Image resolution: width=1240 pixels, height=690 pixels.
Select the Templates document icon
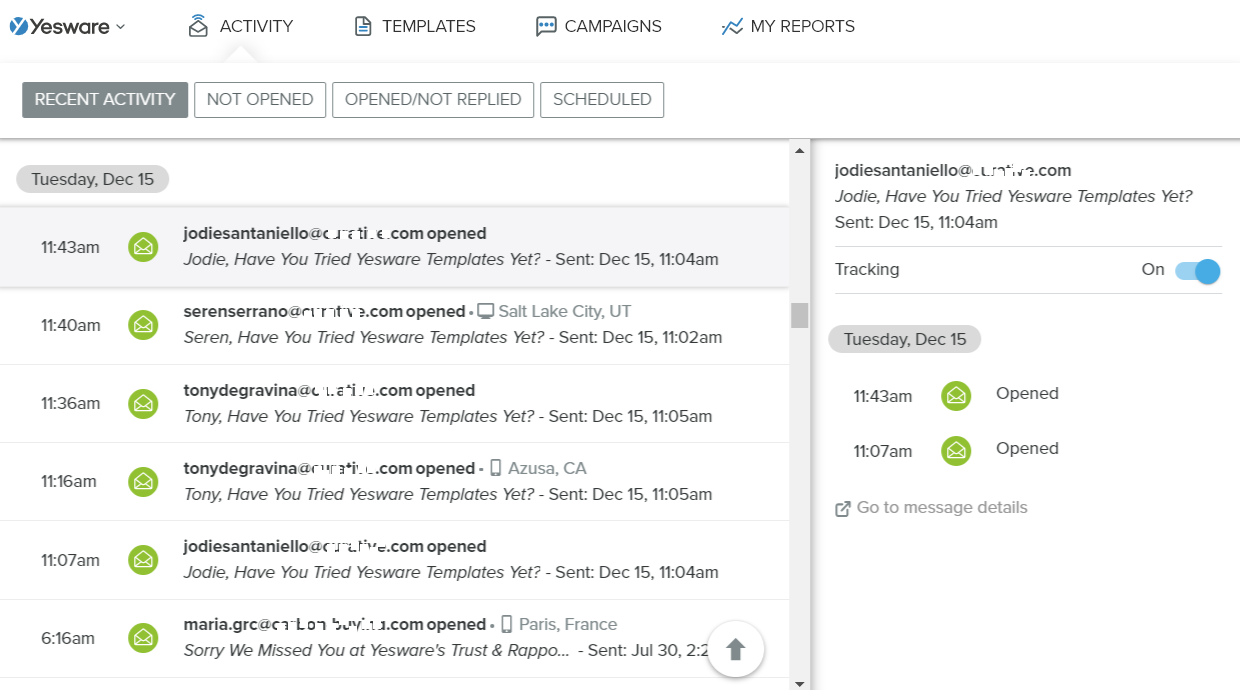361,25
